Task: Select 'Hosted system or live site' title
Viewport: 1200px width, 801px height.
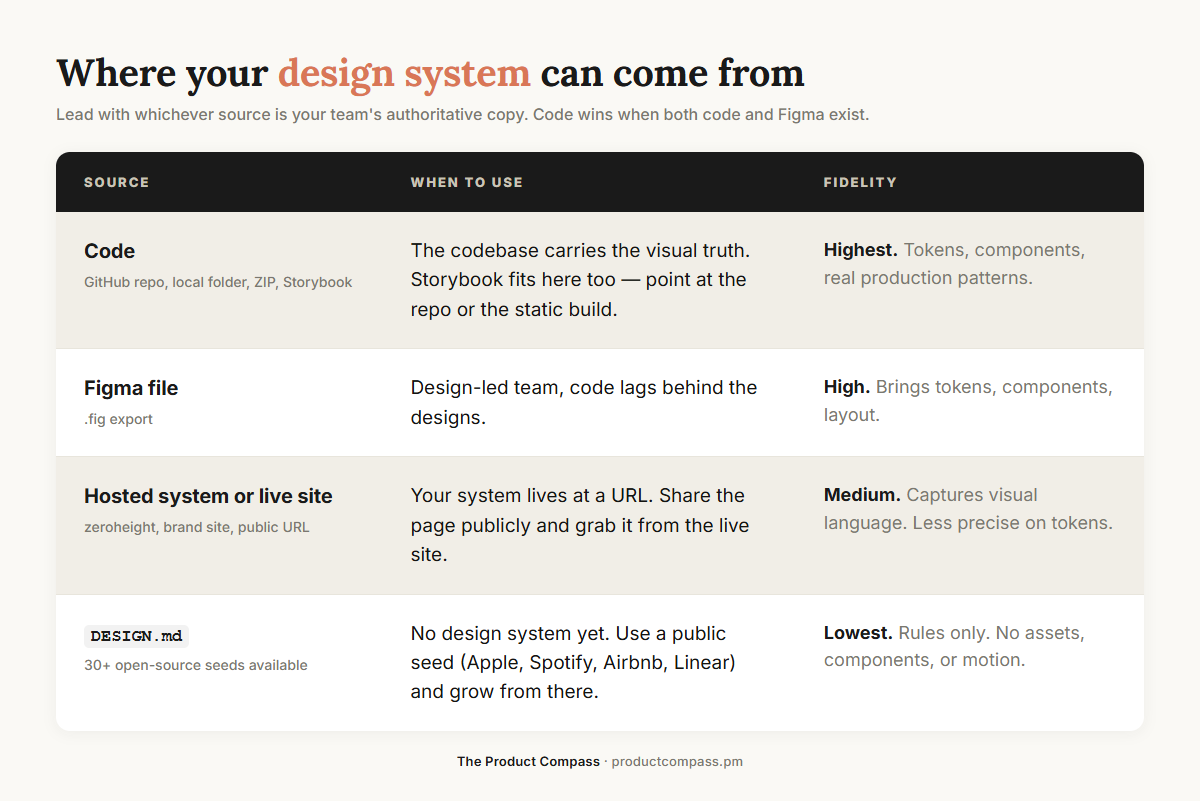Action: point(208,496)
